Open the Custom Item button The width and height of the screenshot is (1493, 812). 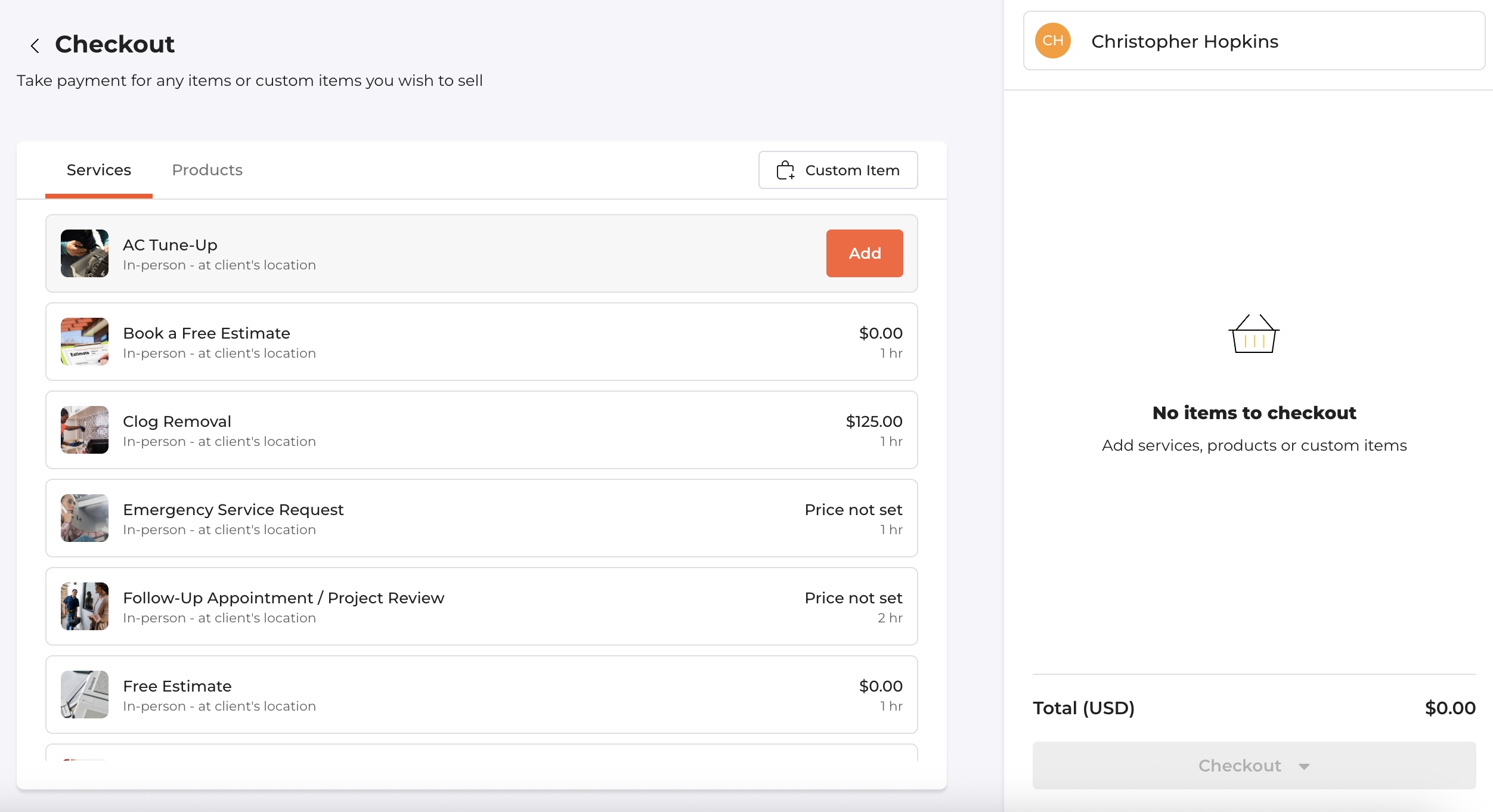click(838, 171)
